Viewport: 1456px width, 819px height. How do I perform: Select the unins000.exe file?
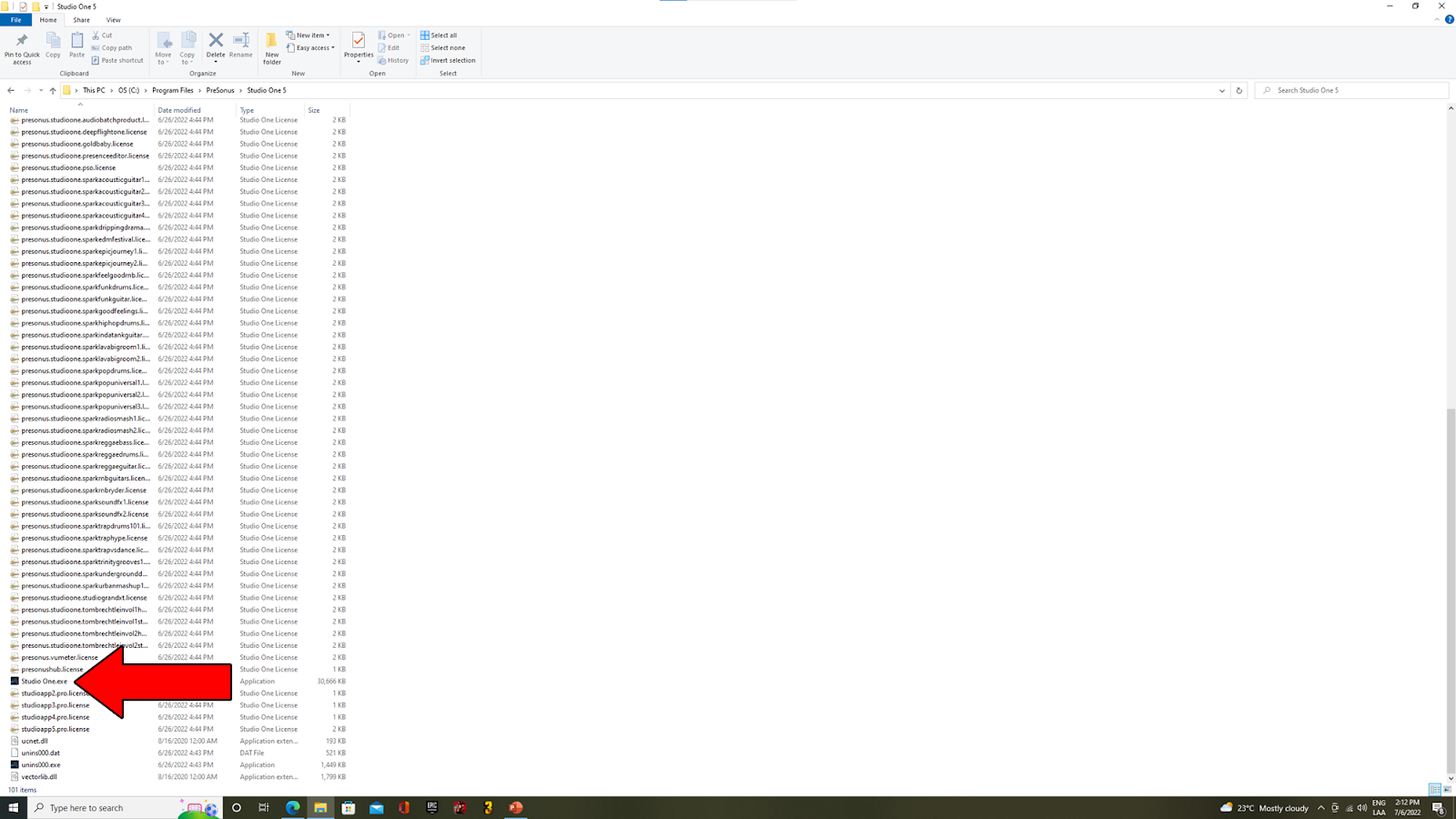(x=41, y=765)
